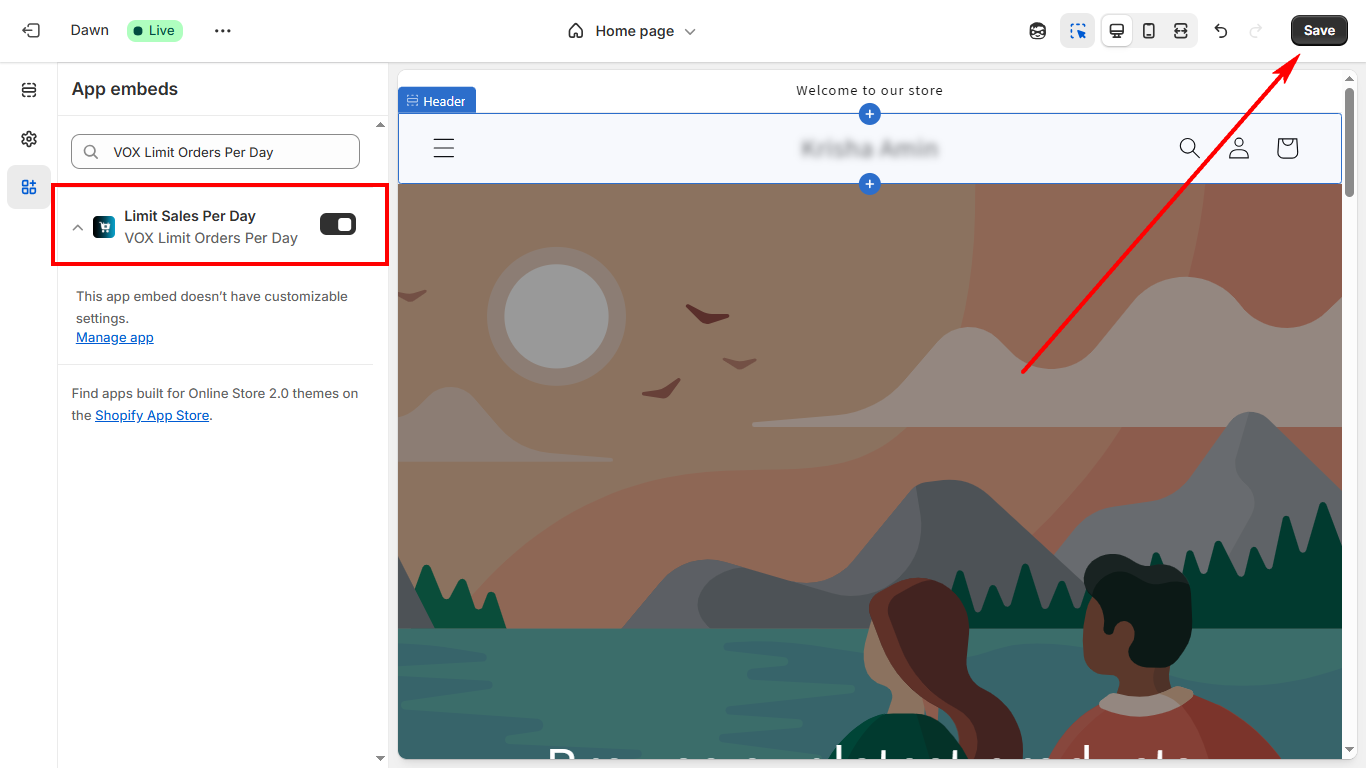Switch to fullscreen preview view
The image size is (1366, 768).
[x=1181, y=31]
